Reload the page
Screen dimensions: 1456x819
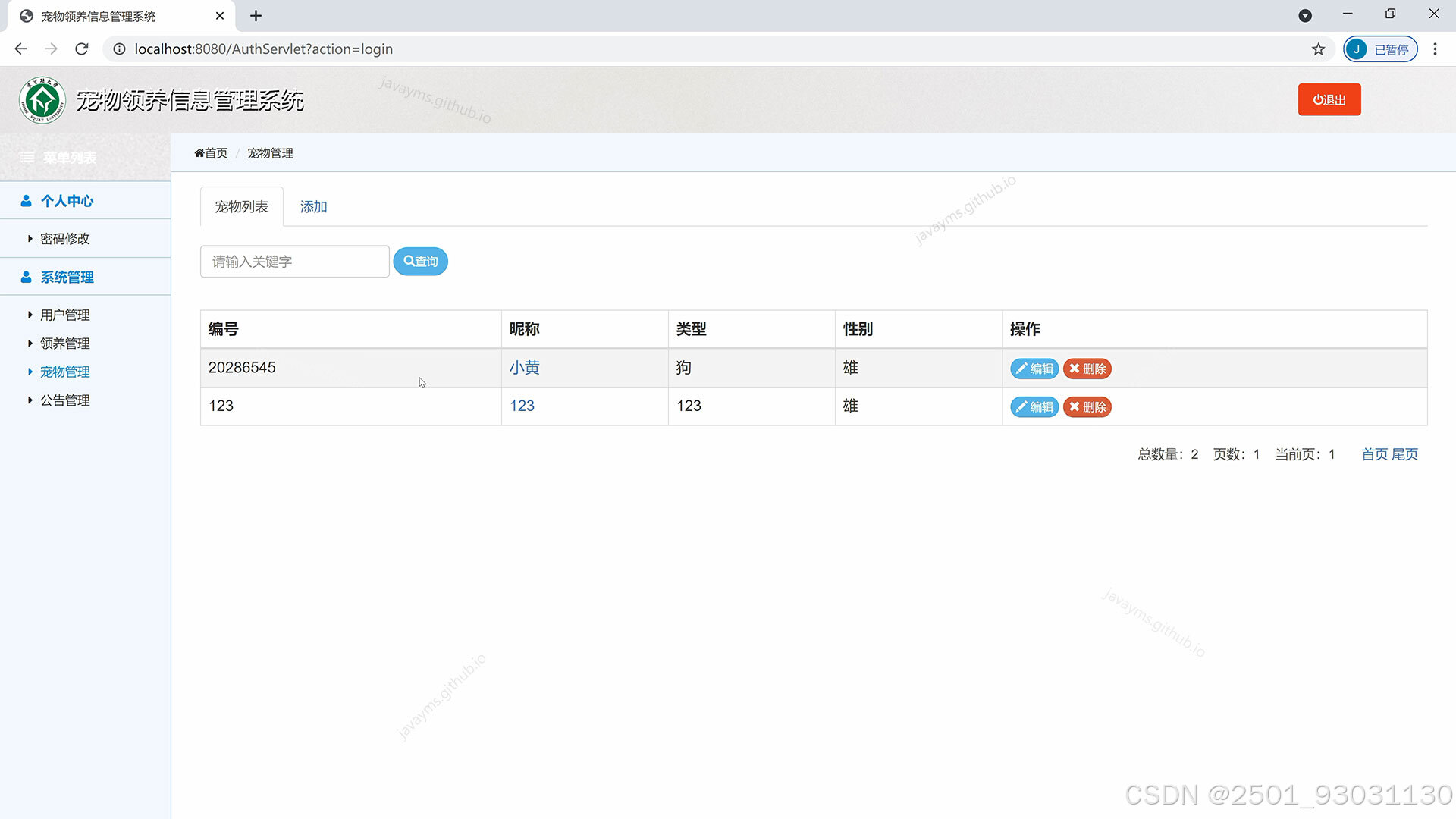click(x=82, y=49)
